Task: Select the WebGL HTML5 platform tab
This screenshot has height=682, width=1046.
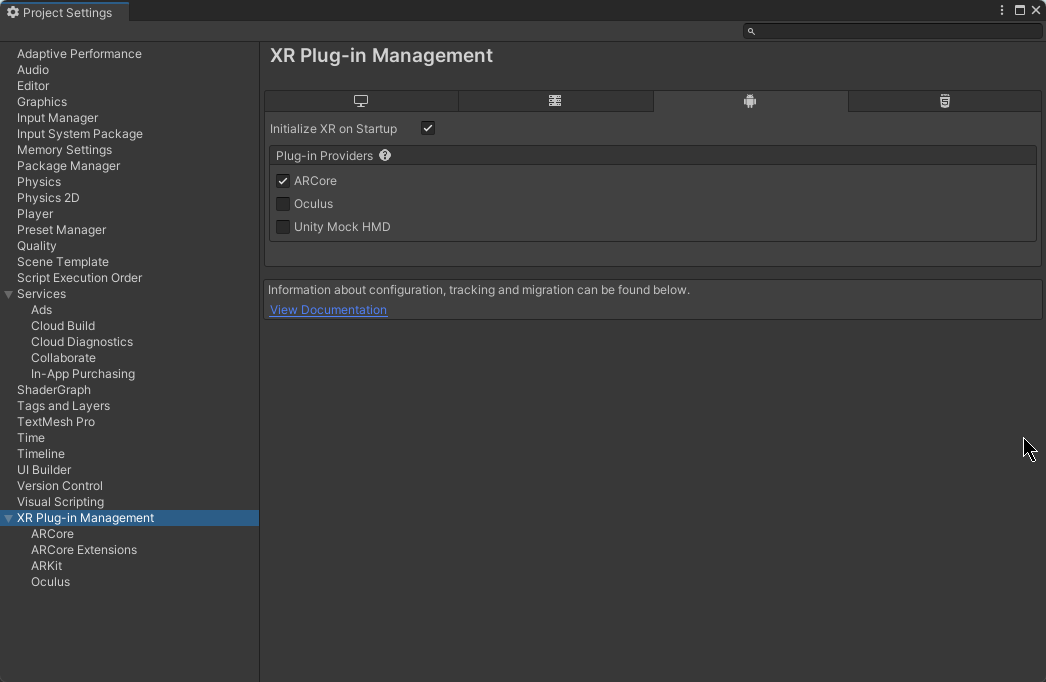Action: pyautogui.click(x=944, y=101)
